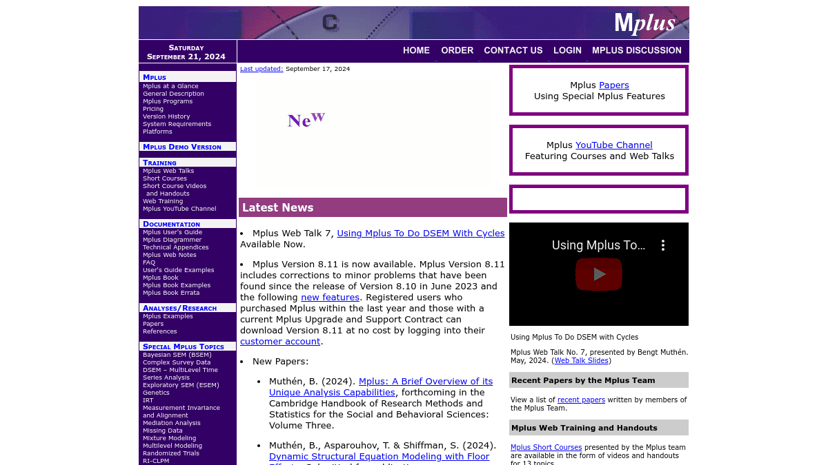Open sidebar 'Short Courses' link under Training
Screen dimensions: 828x465
click(x=164, y=178)
